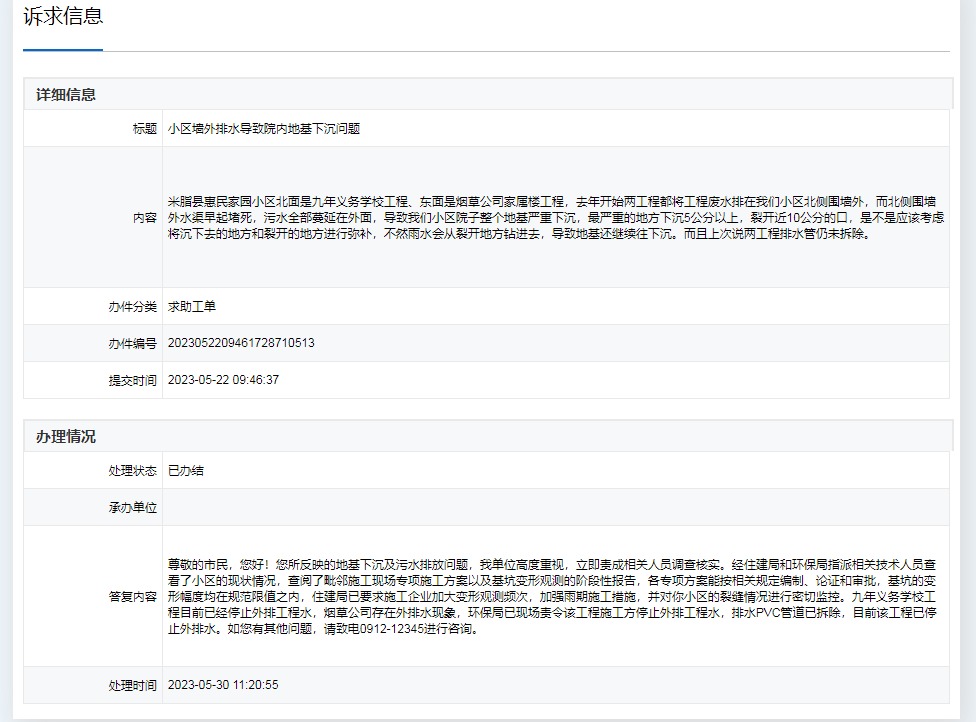
Task: Click the 承办单位 label
Action: click(x=133, y=508)
